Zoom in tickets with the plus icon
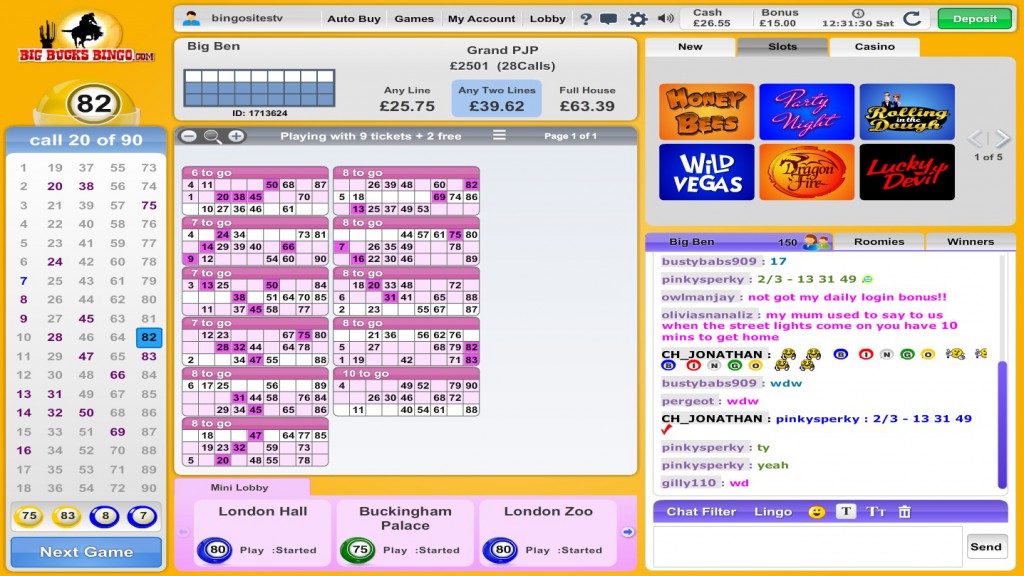The width and height of the screenshot is (1024, 576). [236, 136]
